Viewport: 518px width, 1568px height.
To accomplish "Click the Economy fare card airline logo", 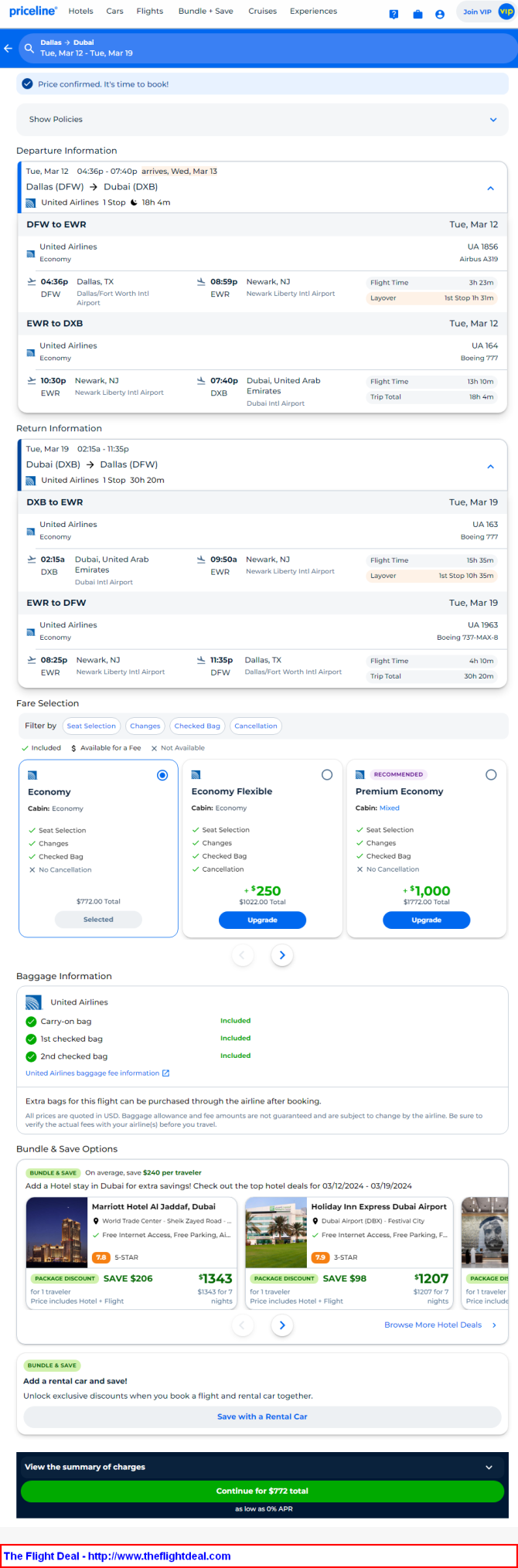I will point(32,775).
